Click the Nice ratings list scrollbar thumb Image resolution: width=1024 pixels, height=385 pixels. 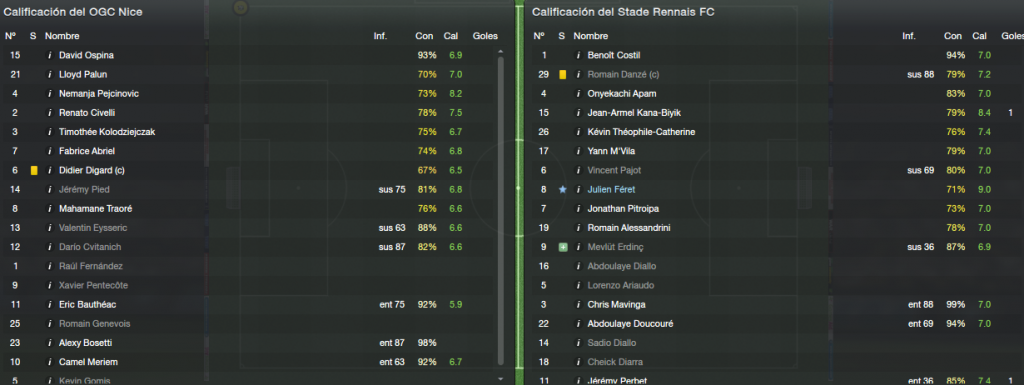[x=501, y=209]
